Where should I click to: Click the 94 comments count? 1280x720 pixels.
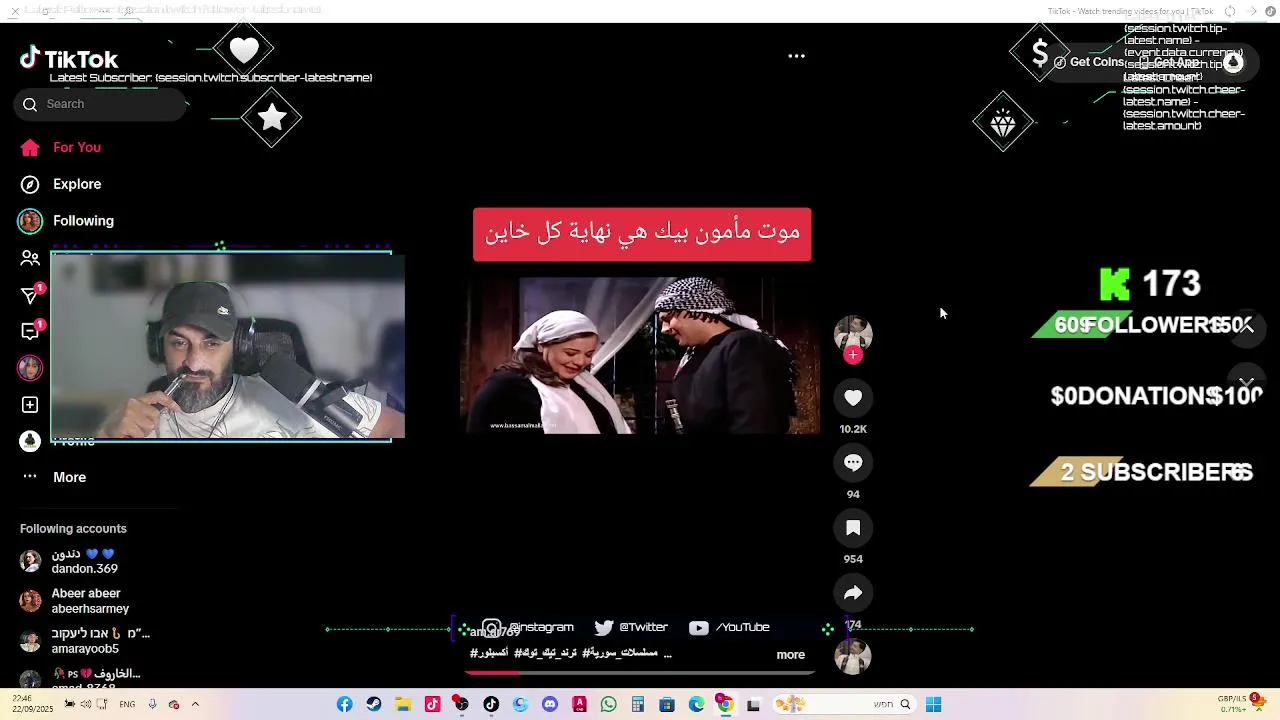tap(853, 494)
